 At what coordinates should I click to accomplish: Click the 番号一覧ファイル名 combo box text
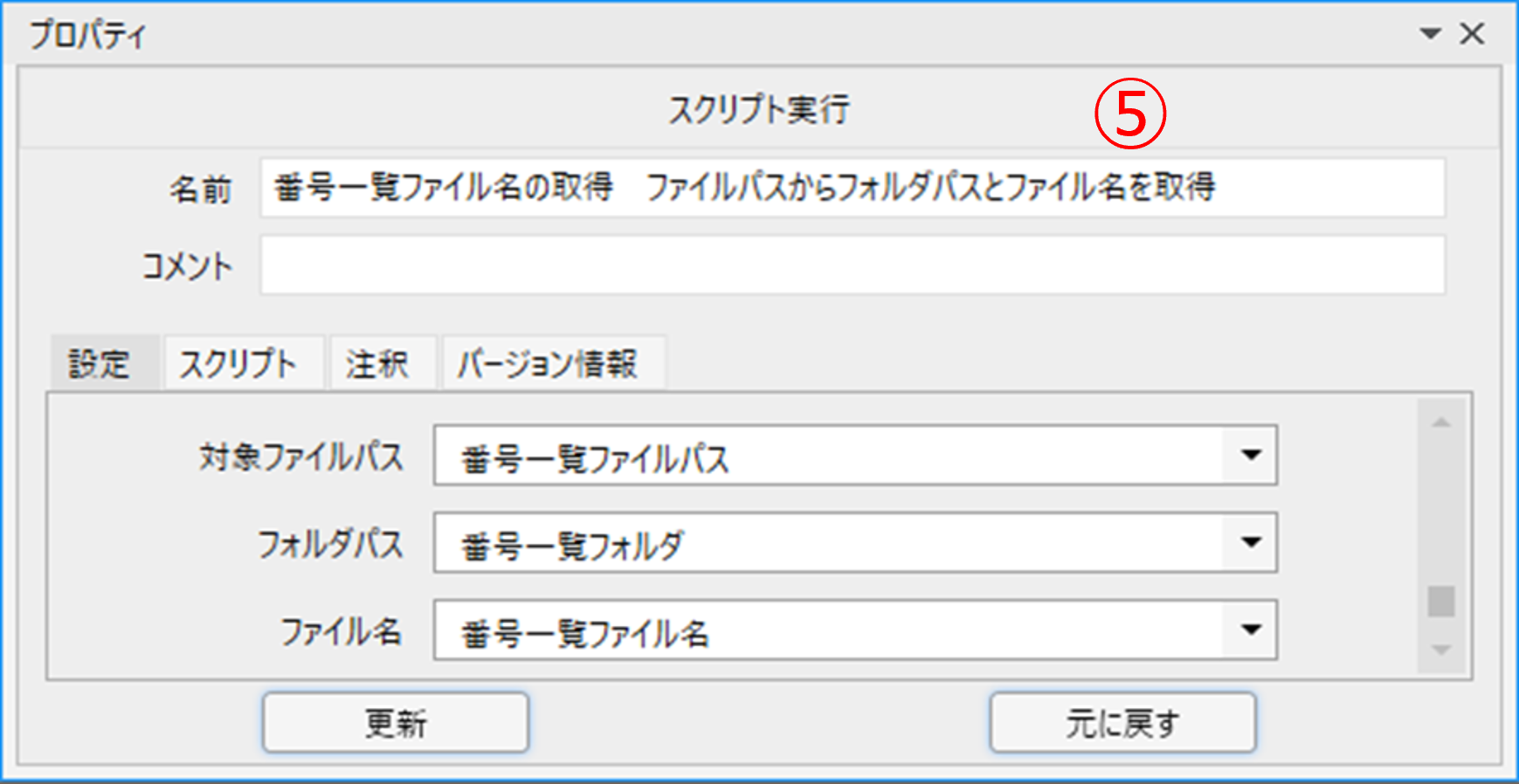(585, 632)
